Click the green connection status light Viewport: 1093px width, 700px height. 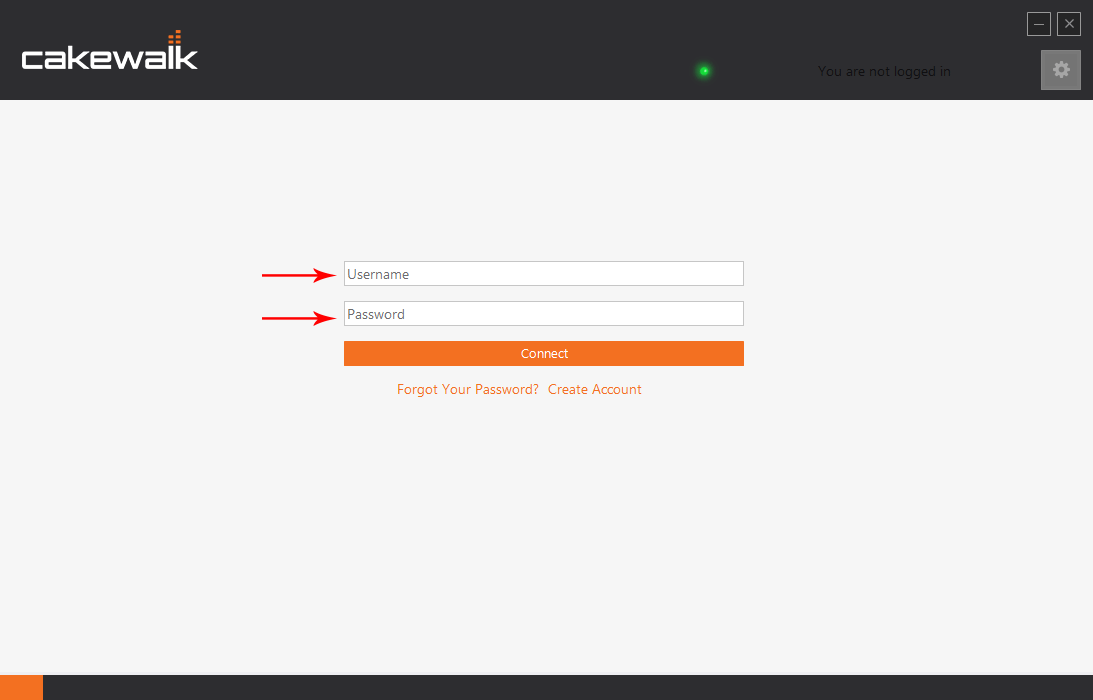click(704, 71)
